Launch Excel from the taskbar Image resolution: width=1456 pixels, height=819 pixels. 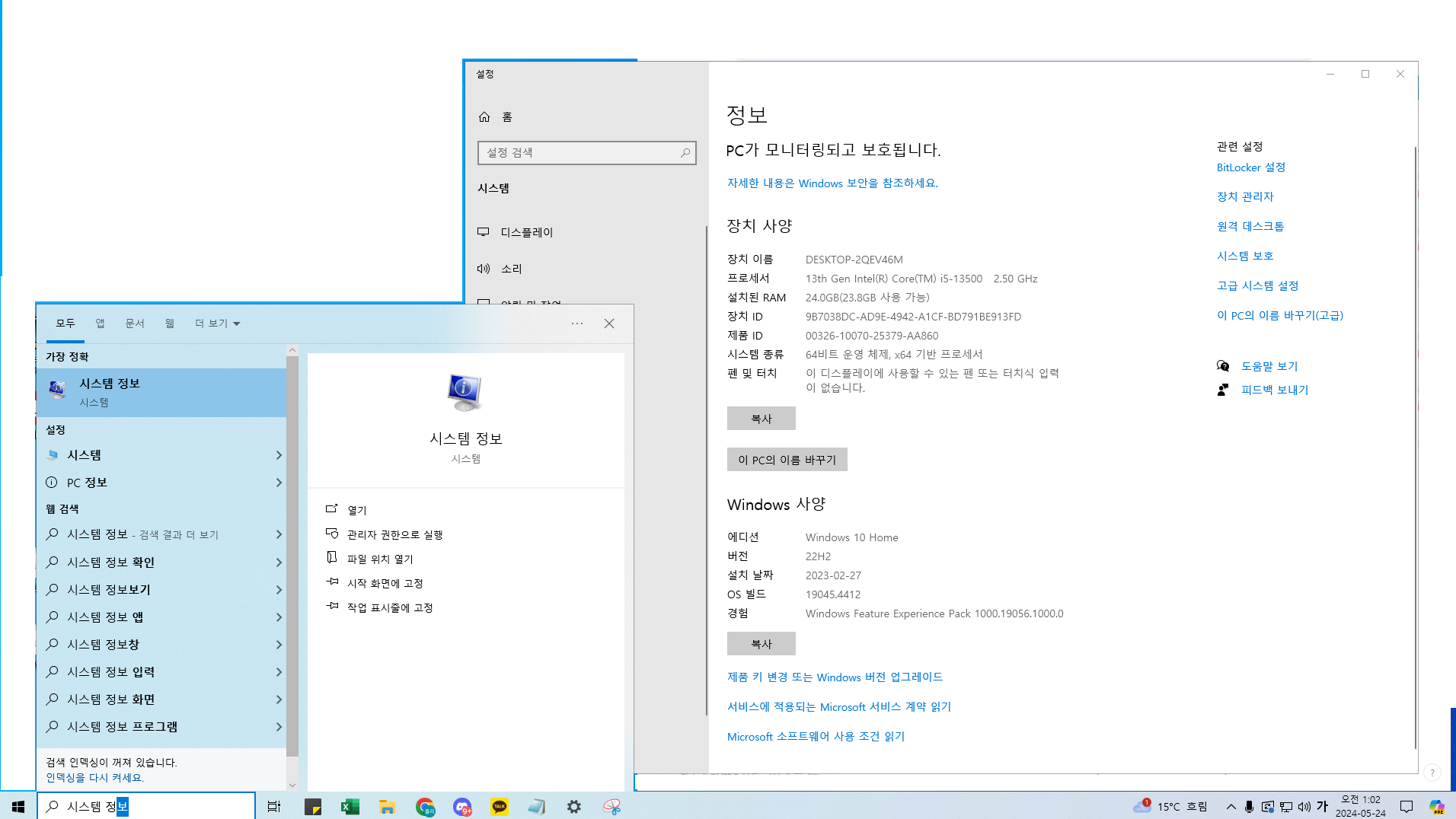[x=350, y=806]
